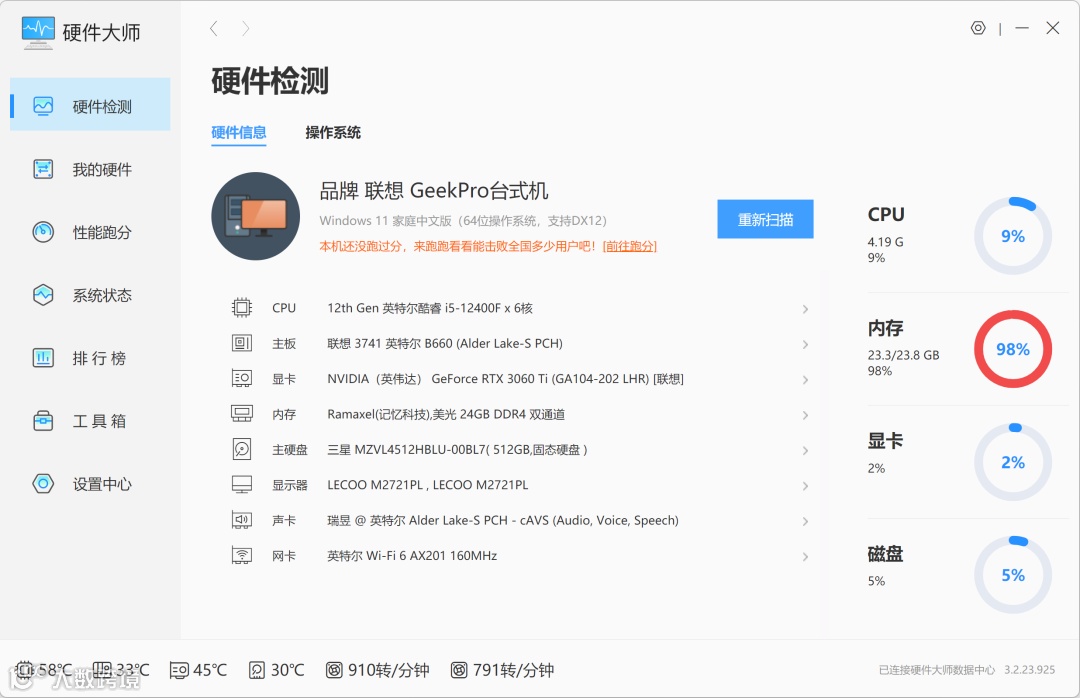Click the 品牌 联想 GeekPro台式机 heading
The height and width of the screenshot is (698, 1080).
[x=434, y=191]
